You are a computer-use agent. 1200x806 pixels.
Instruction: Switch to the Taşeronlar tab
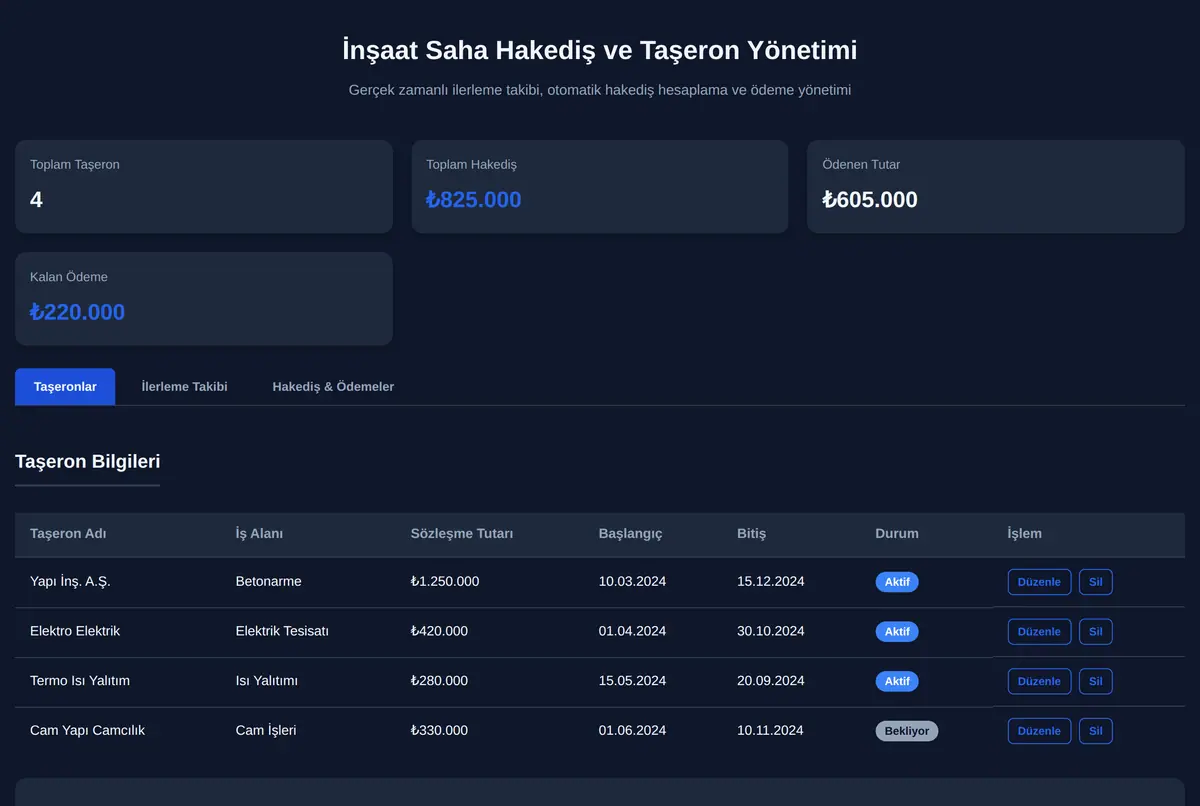[65, 387]
